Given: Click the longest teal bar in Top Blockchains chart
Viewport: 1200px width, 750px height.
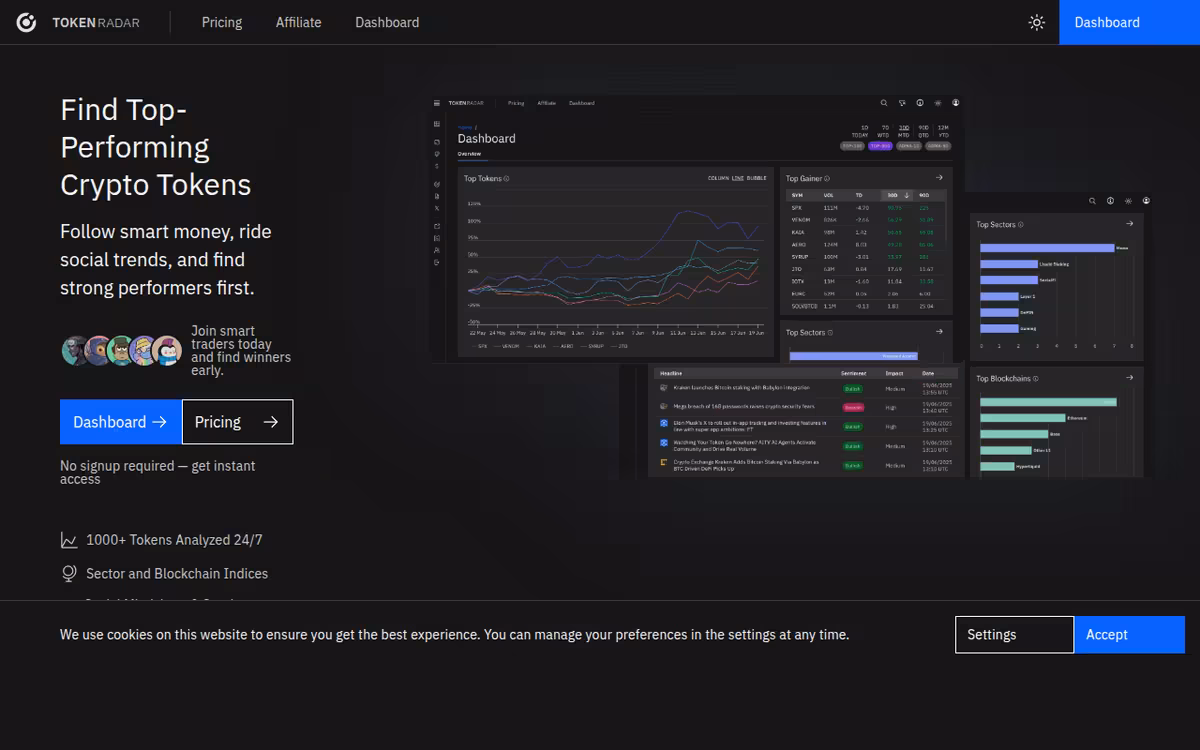Looking at the screenshot, I should coord(1048,402).
